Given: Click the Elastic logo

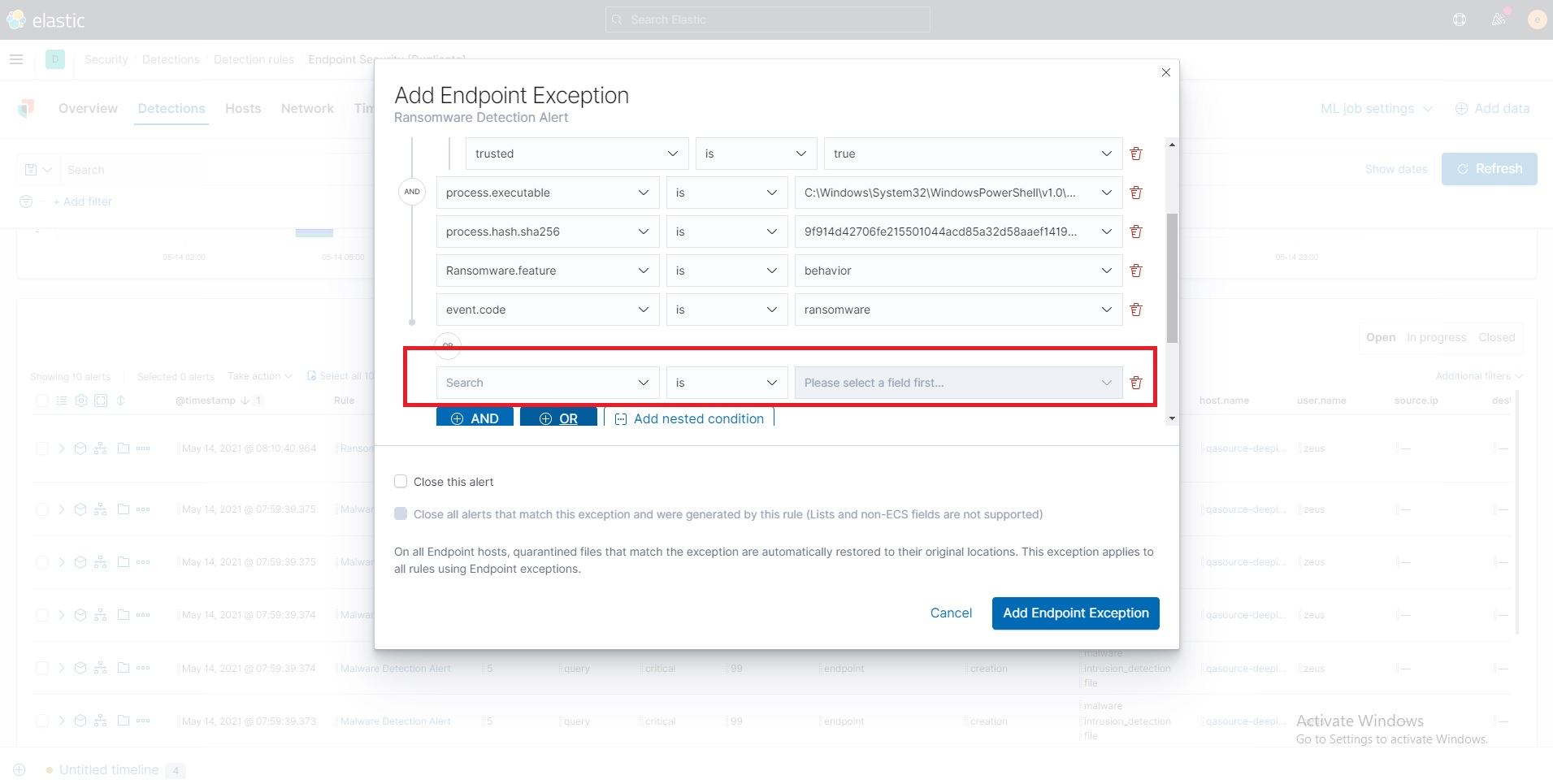Looking at the screenshot, I should 46,20.
